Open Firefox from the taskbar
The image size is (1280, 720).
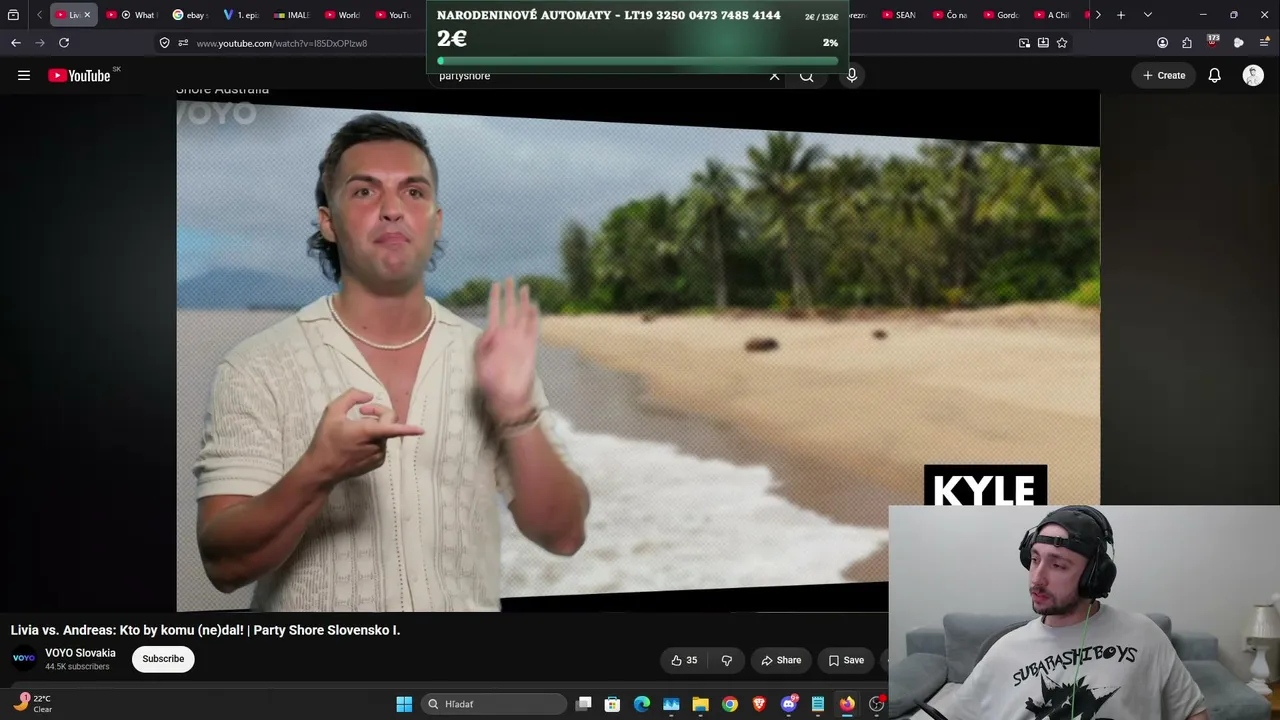(847, 704)
